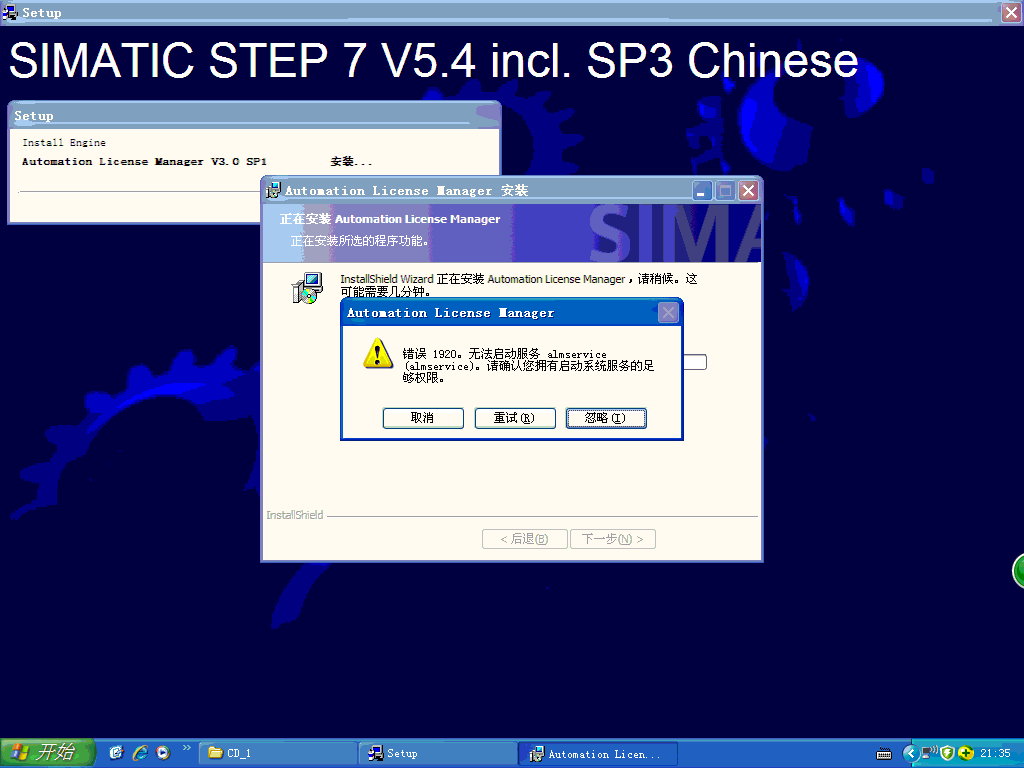
Task: Open the first Quick Launch icon beside 开始
Action: [116, 753]
